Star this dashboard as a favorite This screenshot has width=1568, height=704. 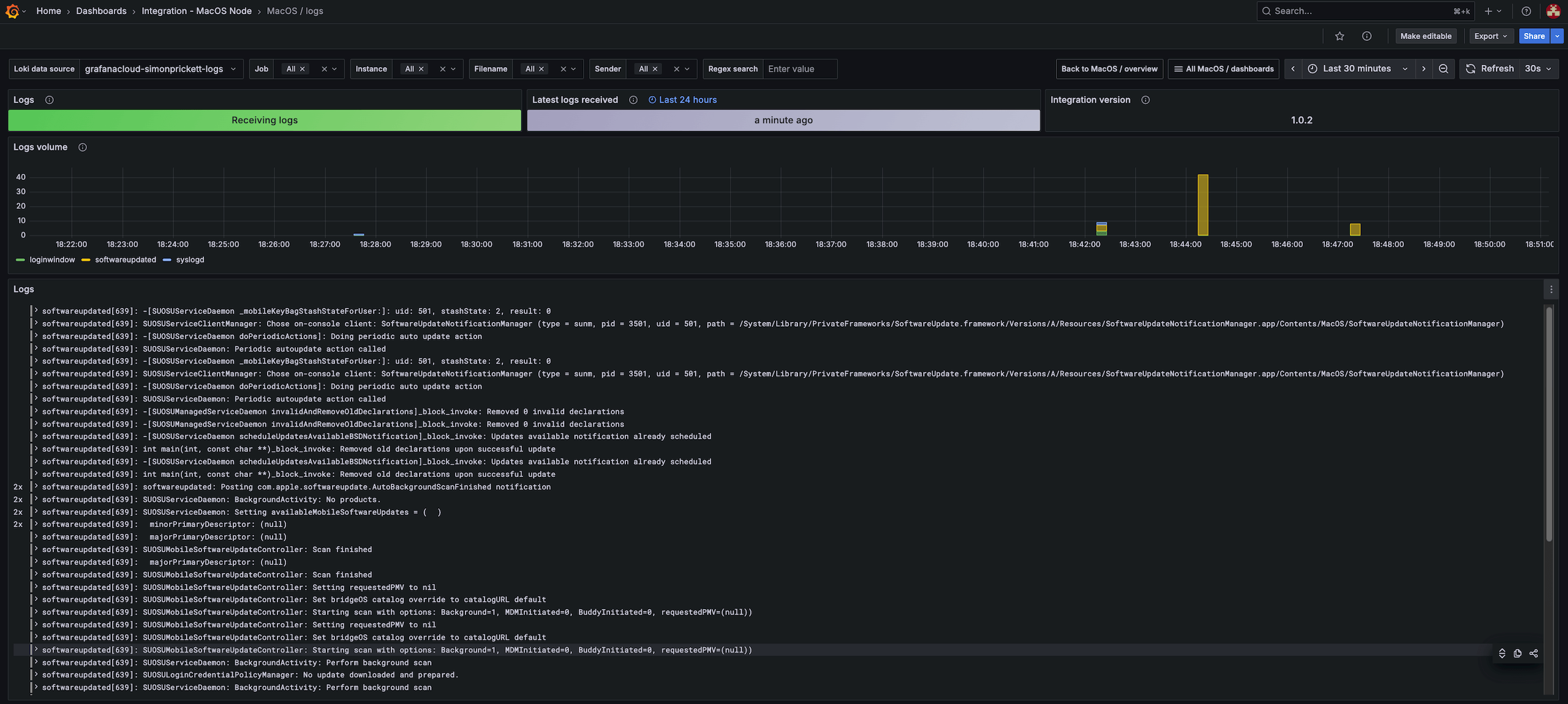tap(1340, 36)
